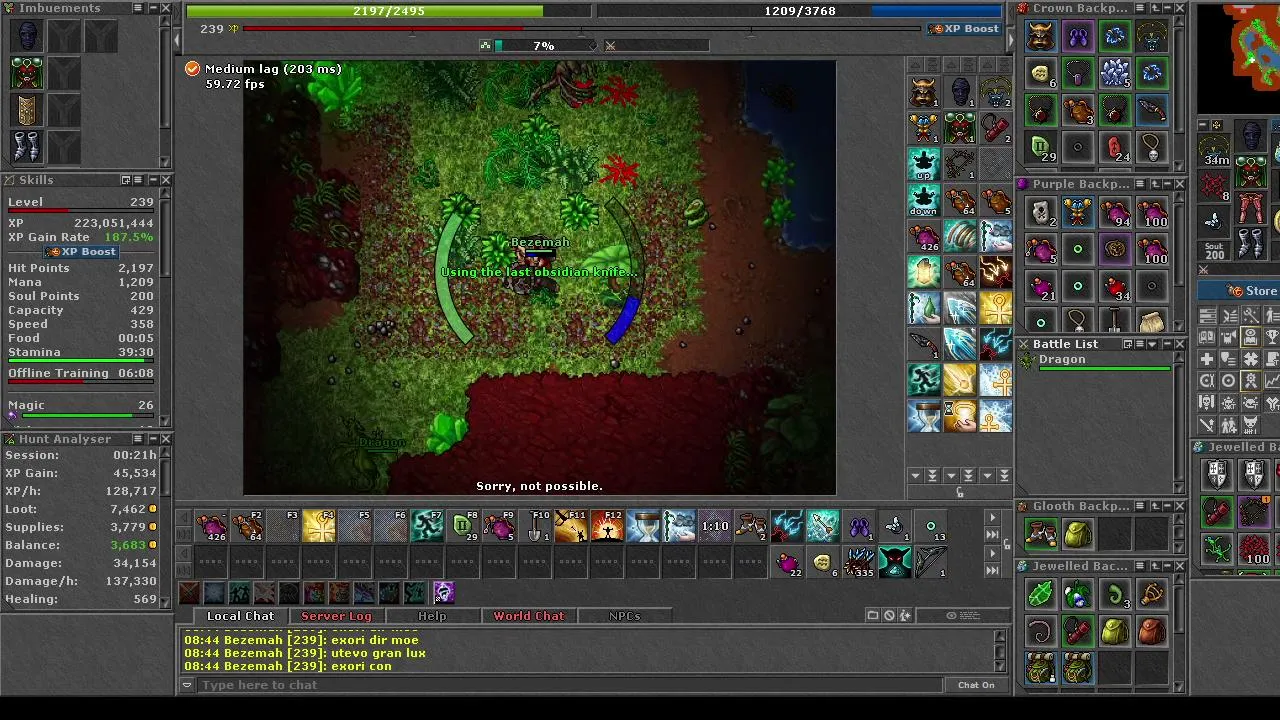The width and height of the screenshot is (1280, 720).
Task: Click the chat log scrollbar down arrow
Action: click(1000, 666)
